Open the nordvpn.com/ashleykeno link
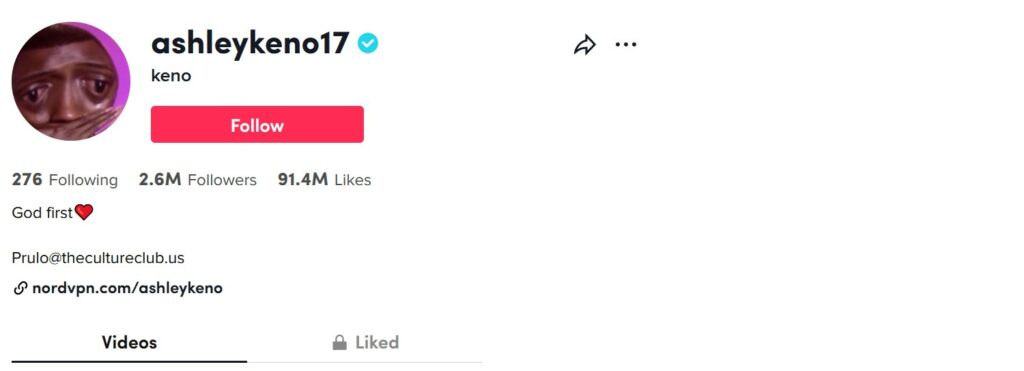1024x371 pixels. pyautogui.click(x=127, y=288)
